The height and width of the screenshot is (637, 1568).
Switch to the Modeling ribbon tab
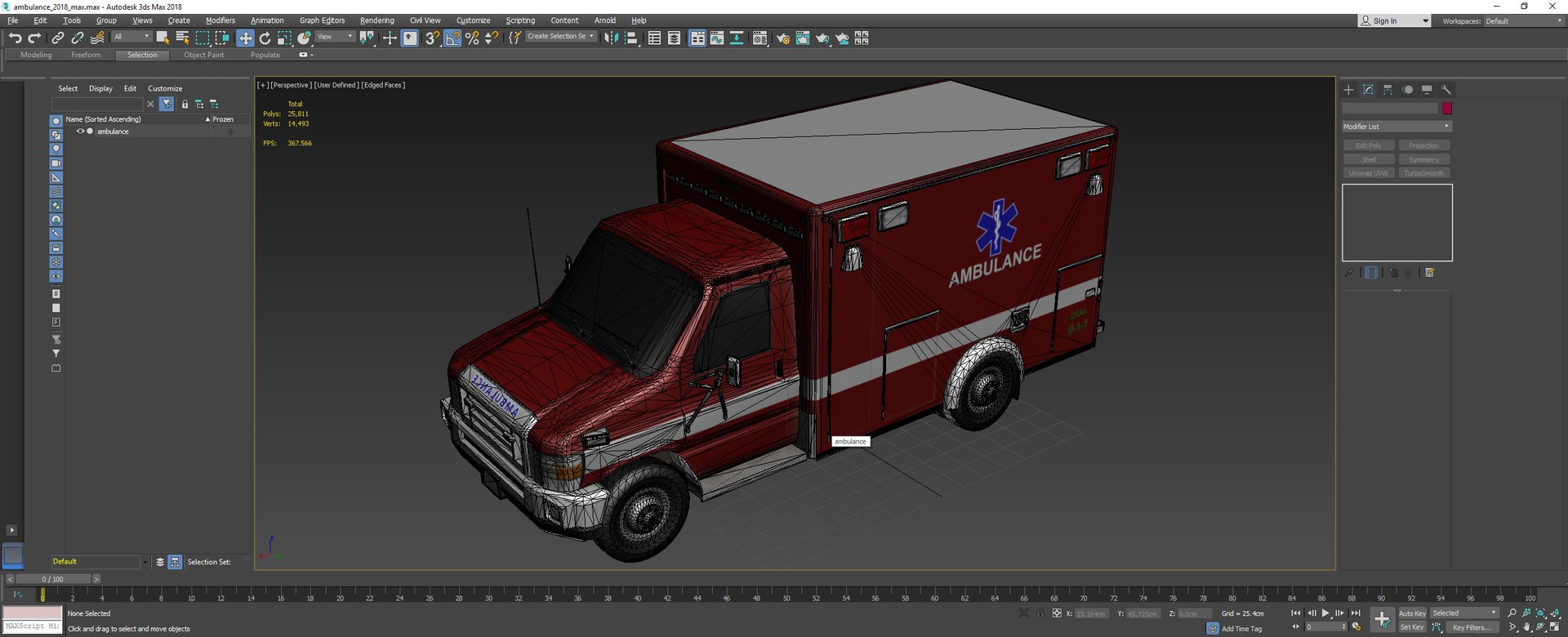point(36,55)
